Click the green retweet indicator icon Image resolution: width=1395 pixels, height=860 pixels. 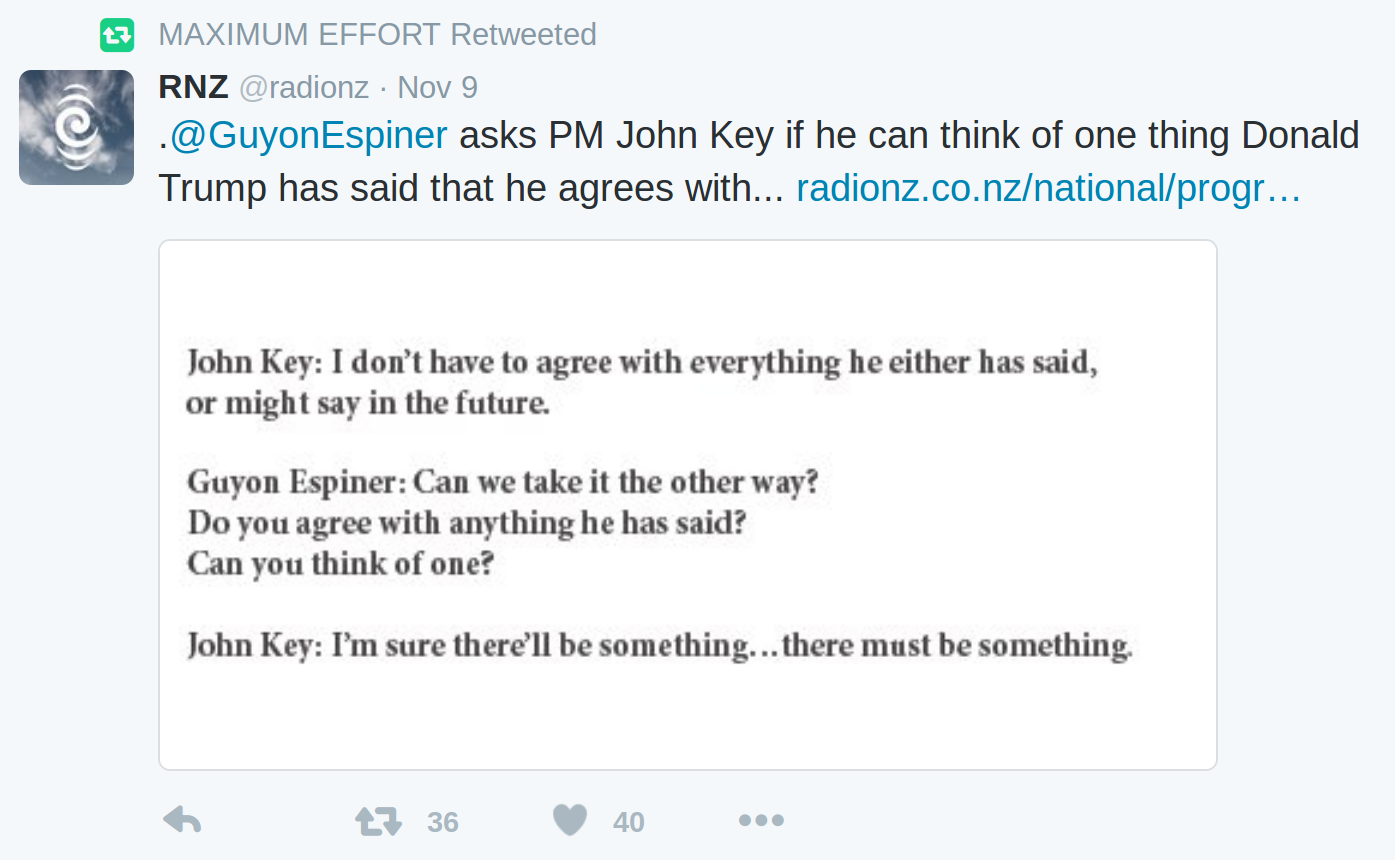coord(117,35)
